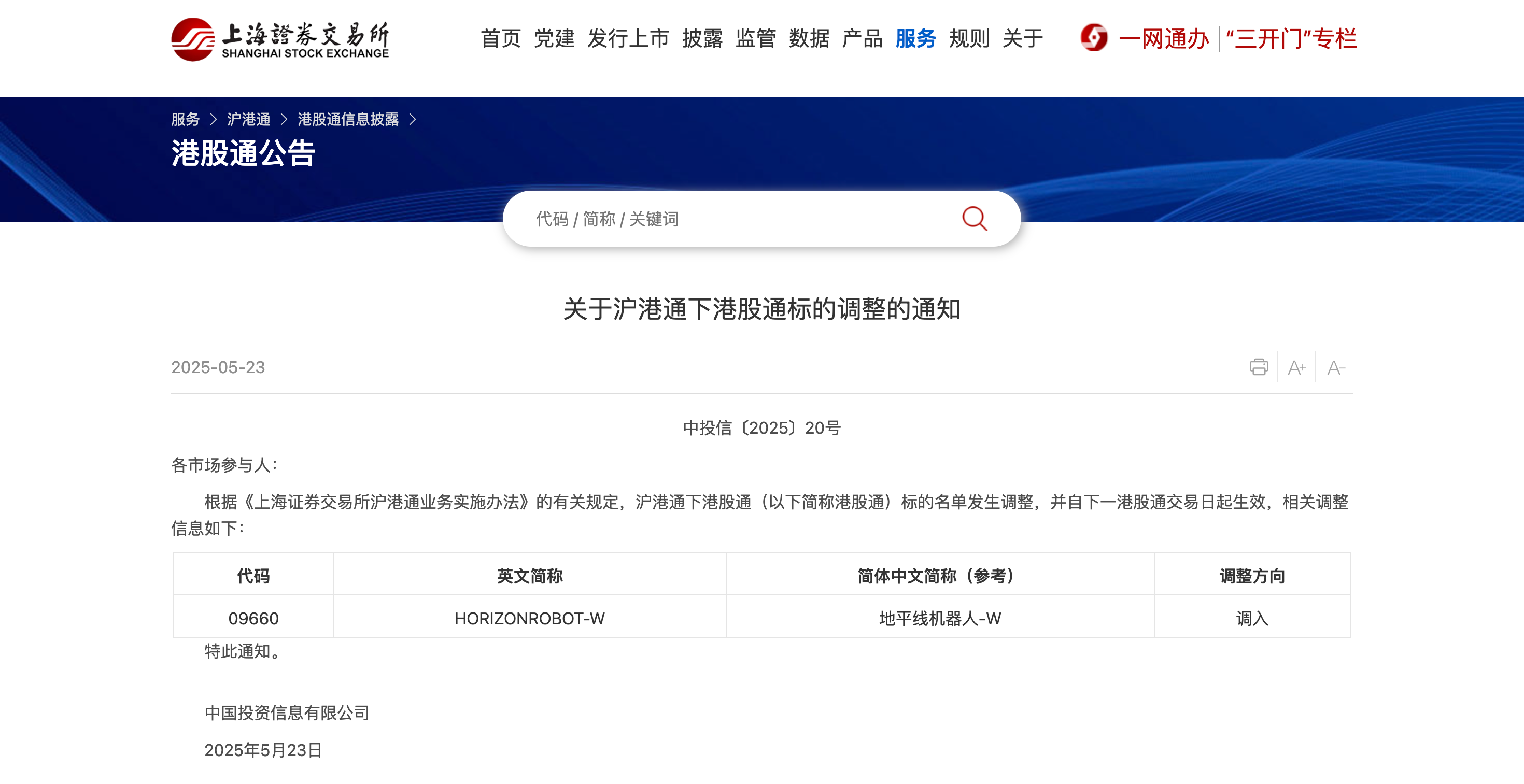Open the 党建 menu item
The height and width of the screenshot is (784, 1524).
click(554, 38)
